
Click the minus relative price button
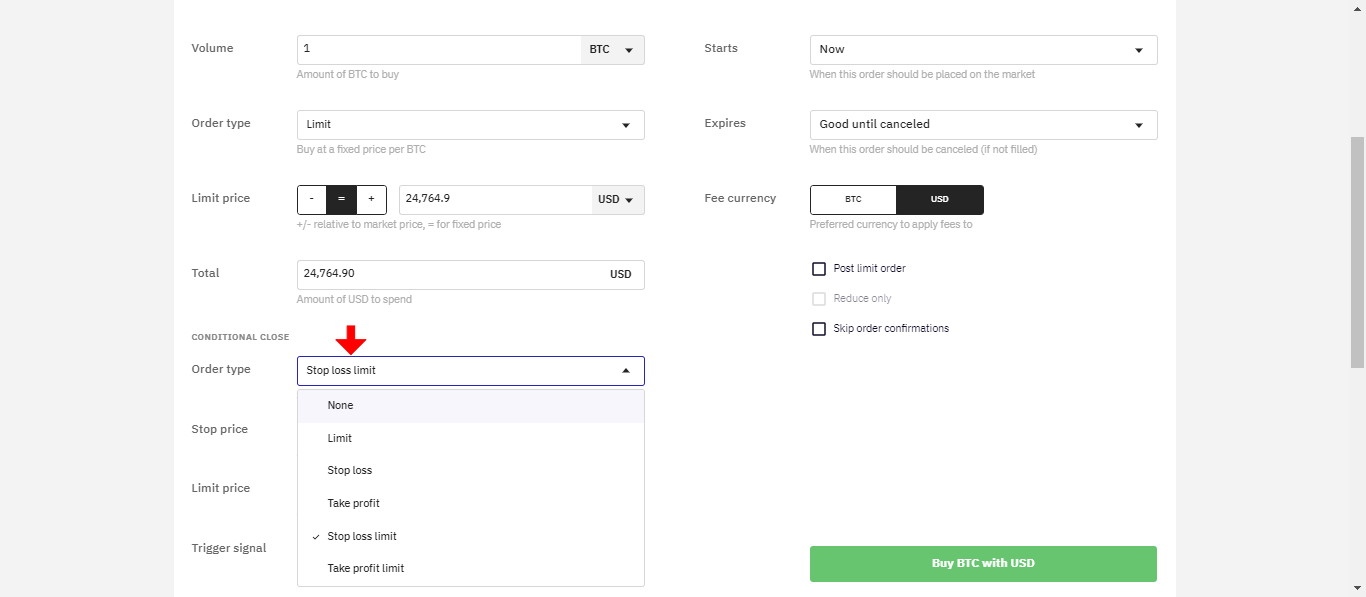[x=312, y=200]
